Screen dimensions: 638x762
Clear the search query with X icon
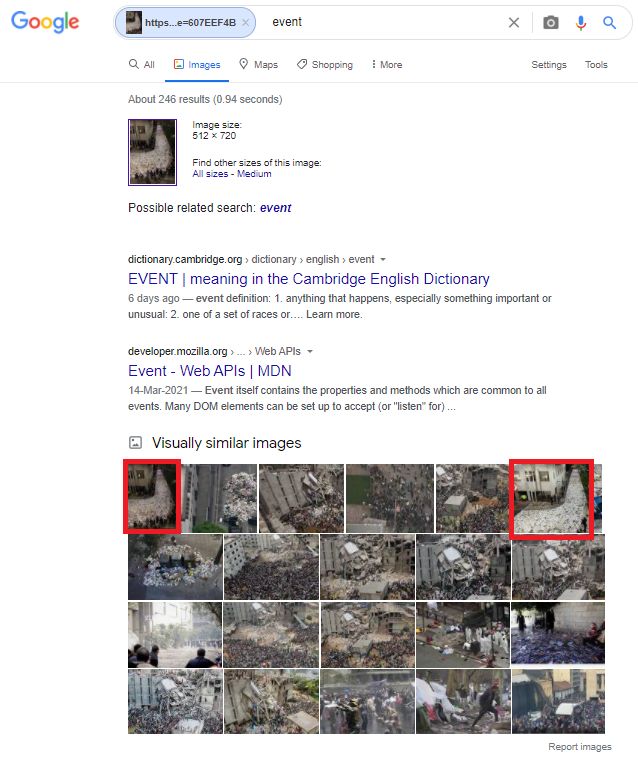point(514,22)
